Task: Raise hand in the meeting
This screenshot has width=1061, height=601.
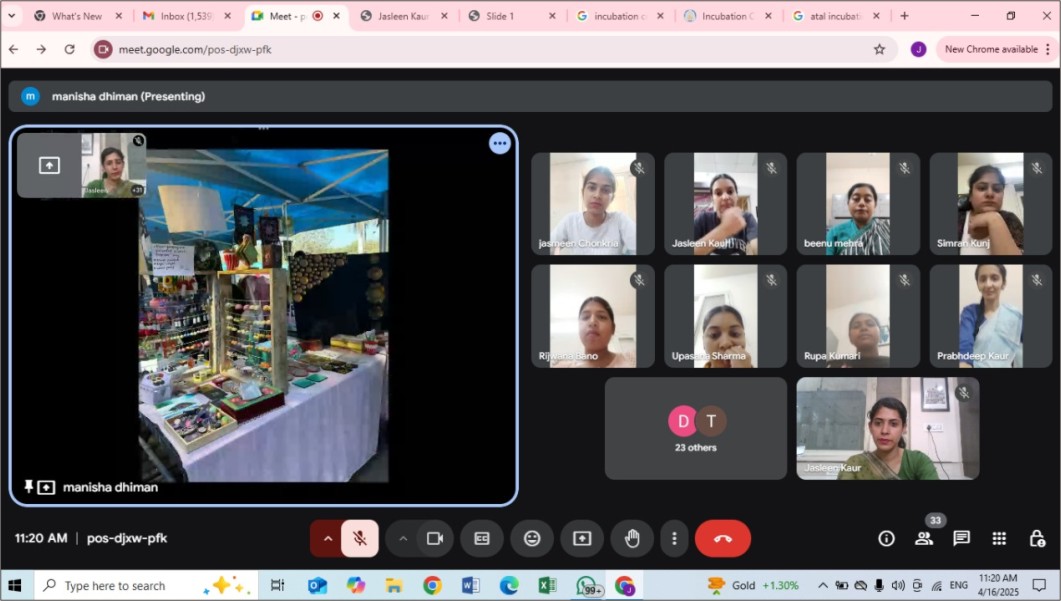Action: 632,538
